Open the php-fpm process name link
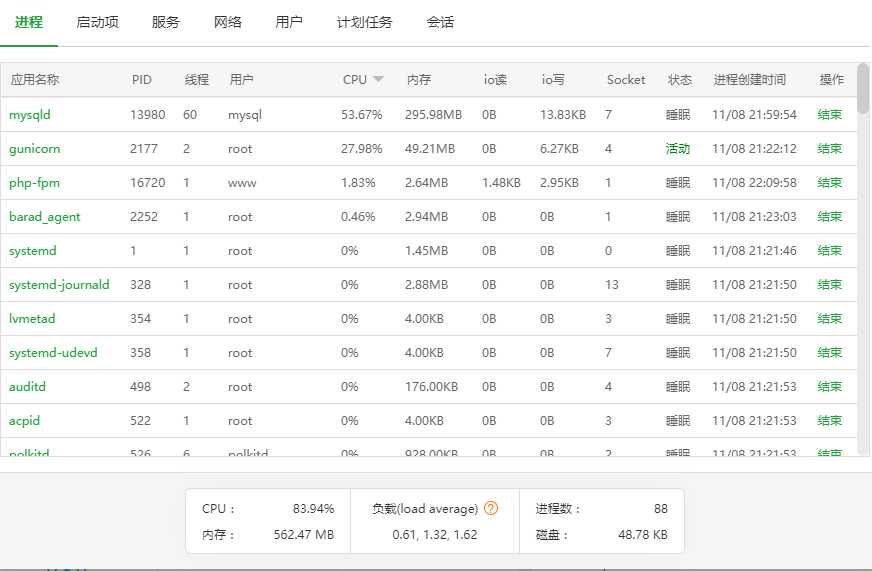 coord(34,182)
